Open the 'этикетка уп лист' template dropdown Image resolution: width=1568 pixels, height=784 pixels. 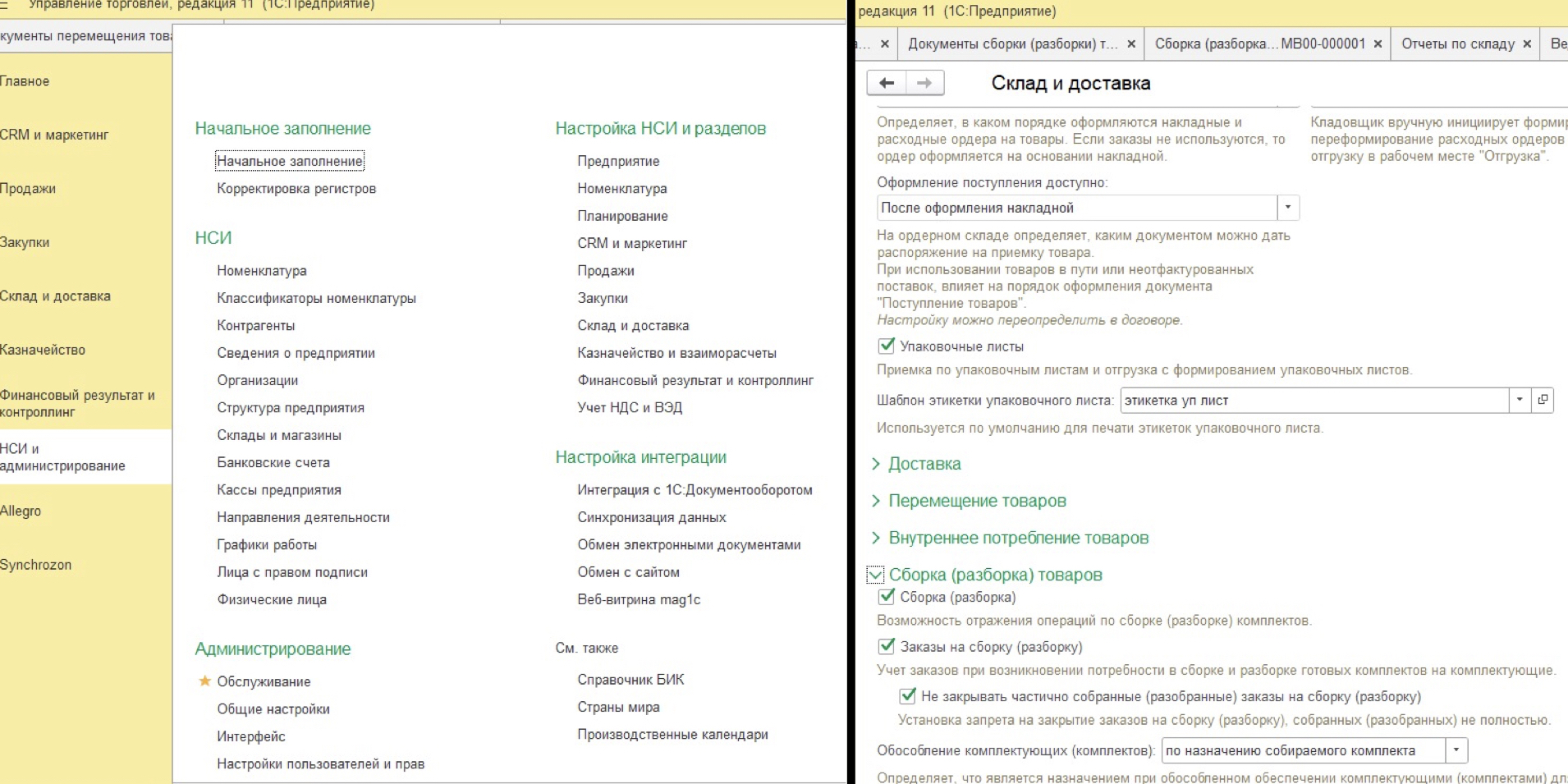click(1520, 400)
